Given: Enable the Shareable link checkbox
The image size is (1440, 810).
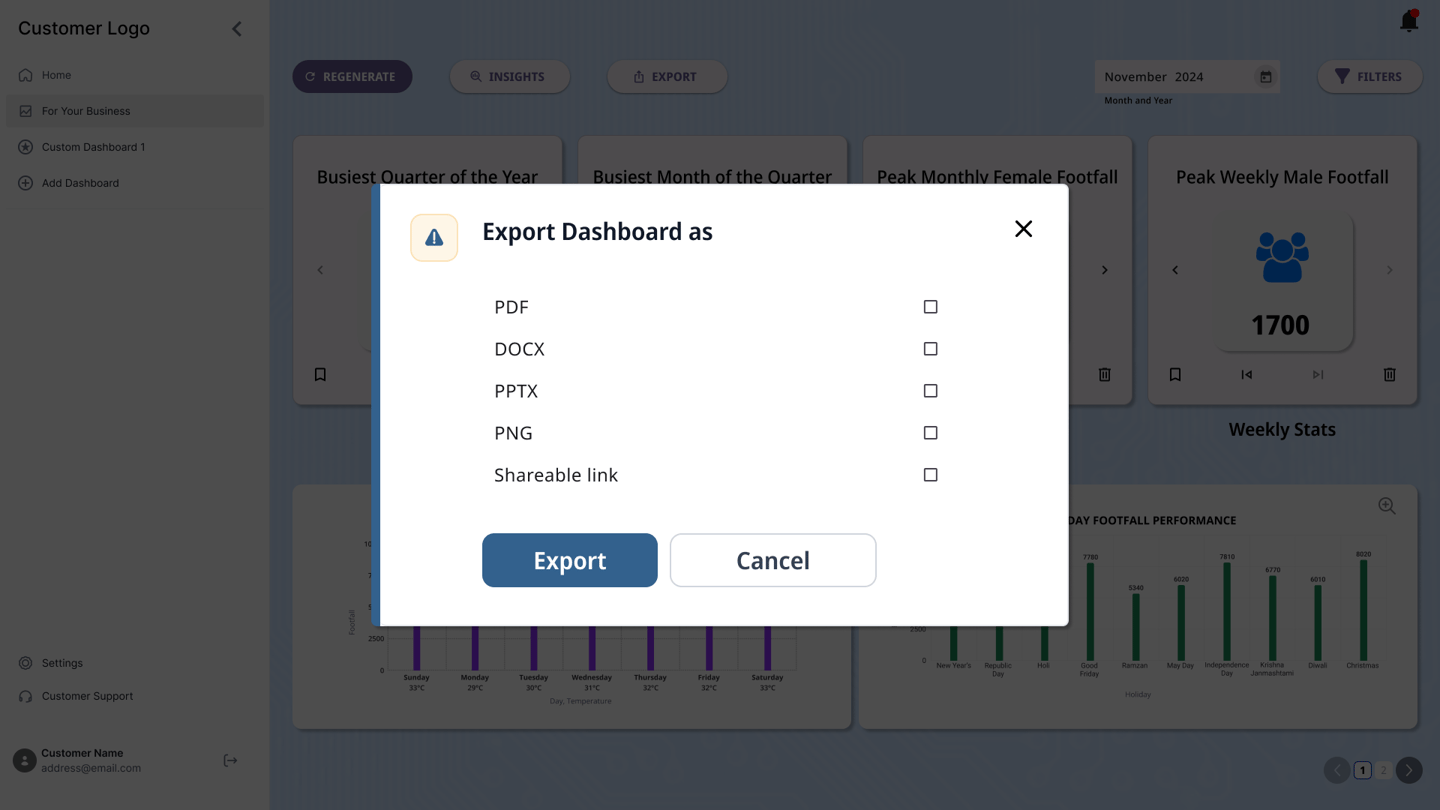Looking at the screenshot, I should tap(930, 475).
